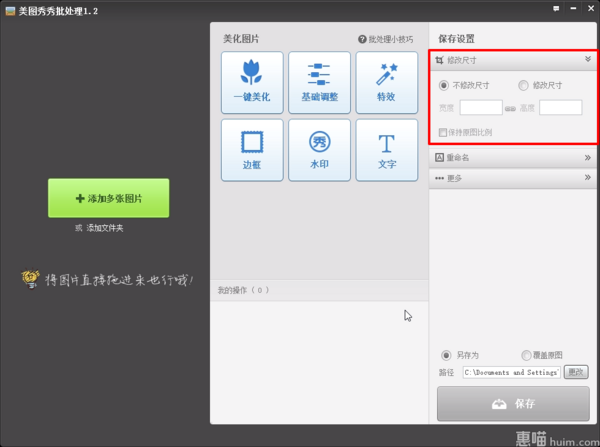Click the 添加文件夹 add folder link
Screen dimensions: 600x447
click(105, 228)
